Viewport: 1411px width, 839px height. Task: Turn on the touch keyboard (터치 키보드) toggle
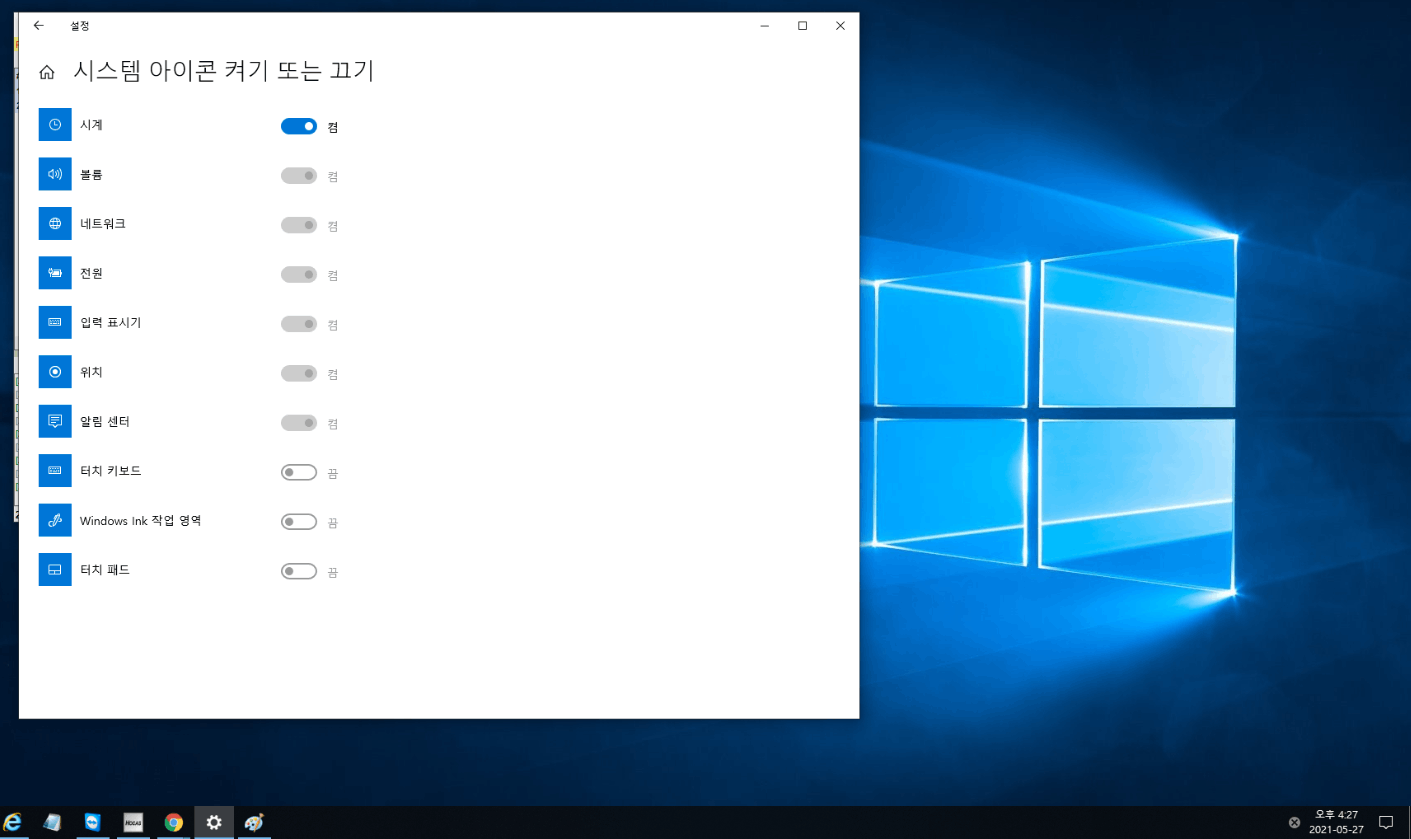point(299,472)
